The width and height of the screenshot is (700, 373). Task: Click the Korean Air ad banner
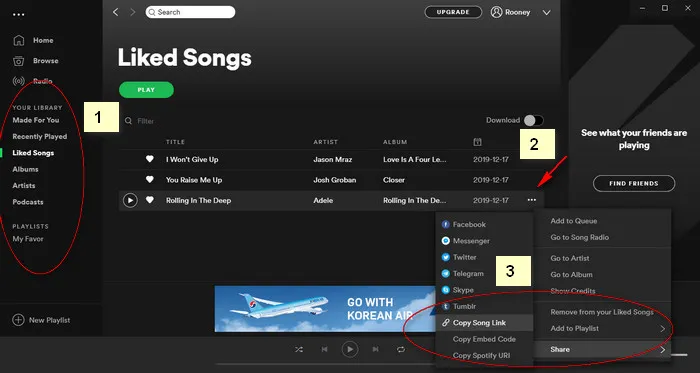tap(325, 309)
